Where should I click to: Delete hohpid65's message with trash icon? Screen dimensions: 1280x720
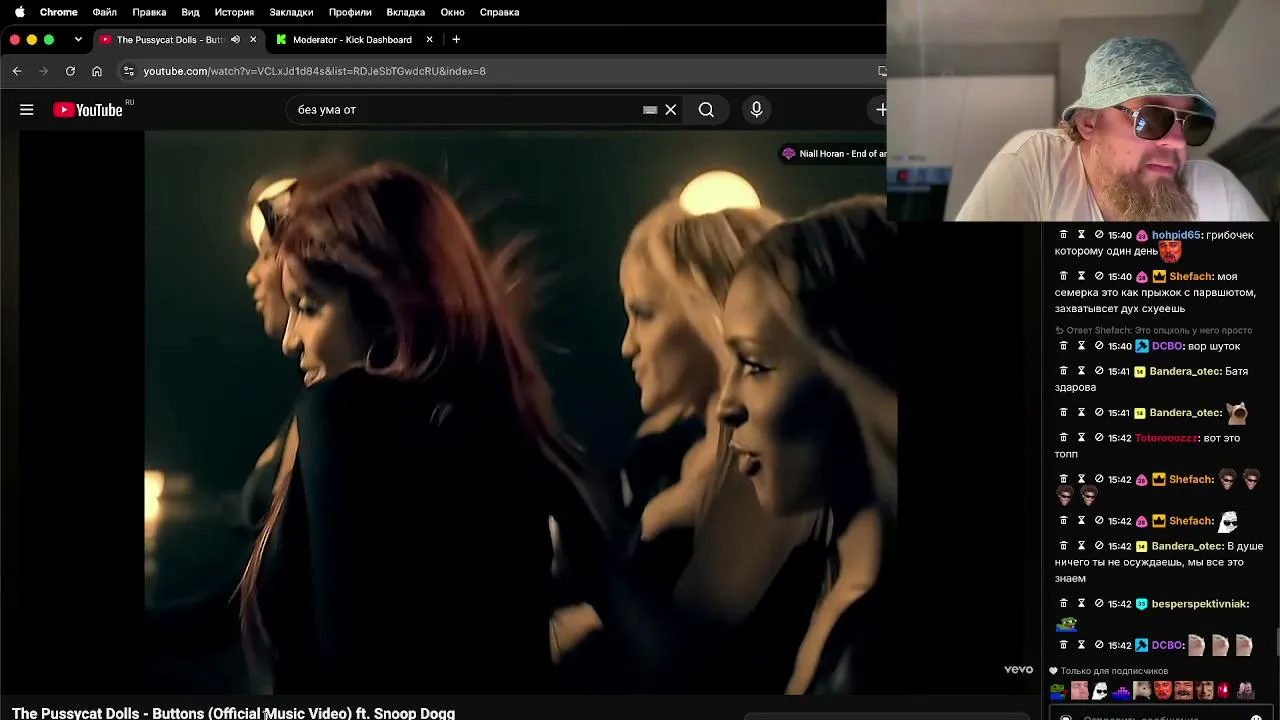[1063, 235]
